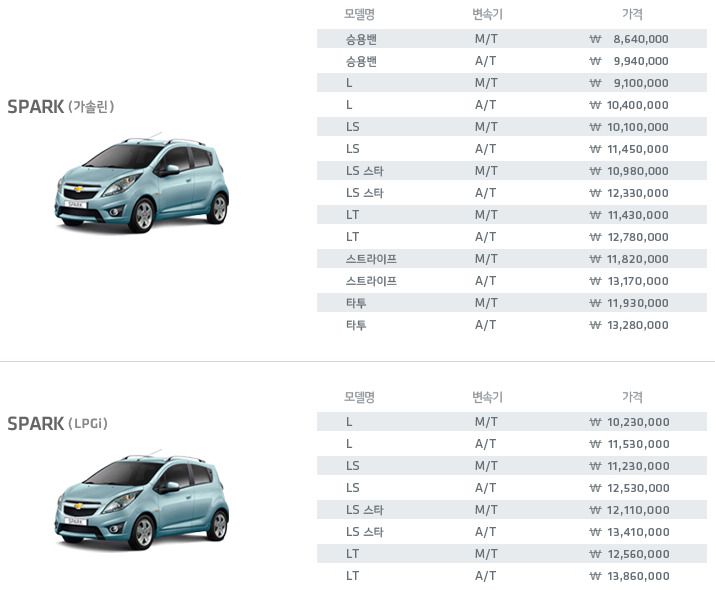The width and height of the screenshot is (715, 590).
Task: Select the LPGi price ₩ 12,110,000
Action: point(629,510)
